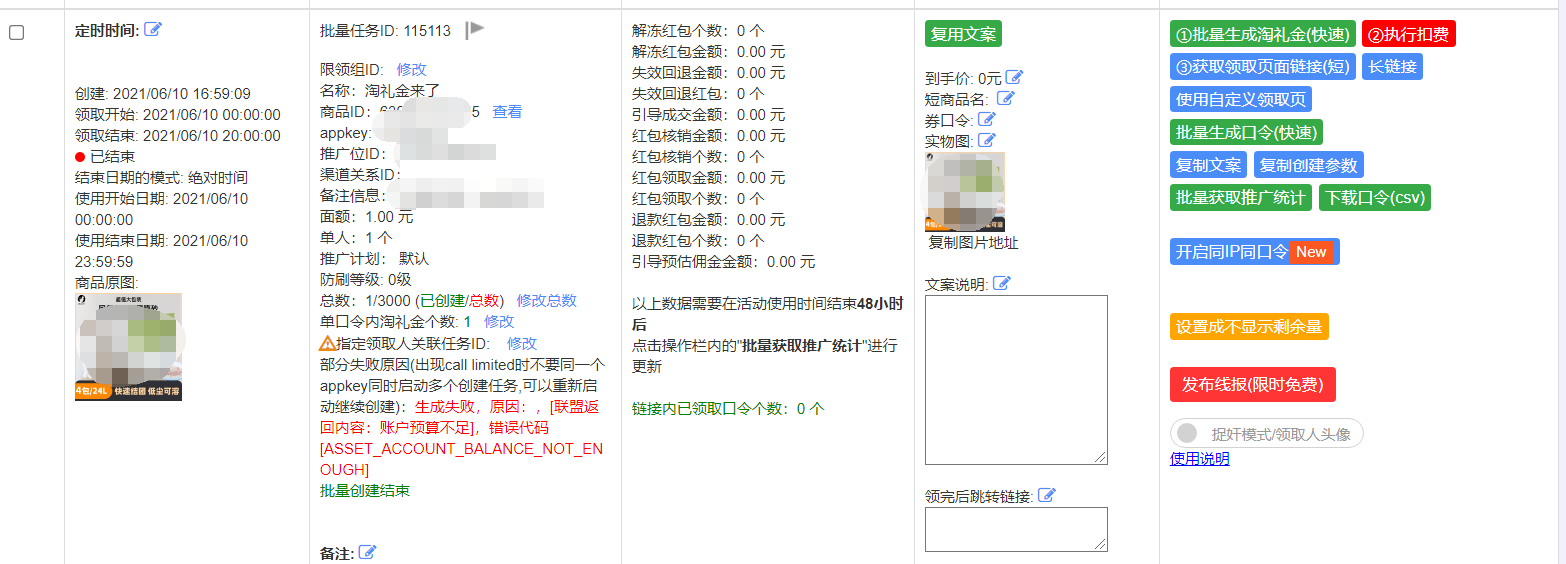Click 防刷等级: 0级 text
Screen dimensions: 1566x564
click(x=366, y=279)
